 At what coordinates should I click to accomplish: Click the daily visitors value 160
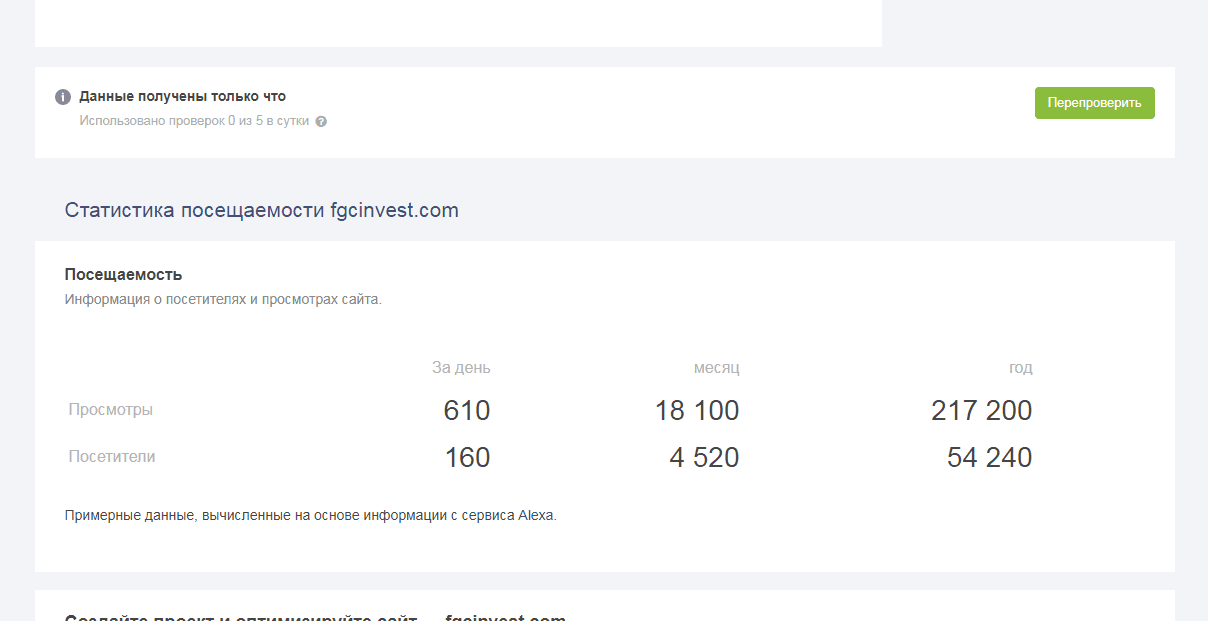pos(467,458)
